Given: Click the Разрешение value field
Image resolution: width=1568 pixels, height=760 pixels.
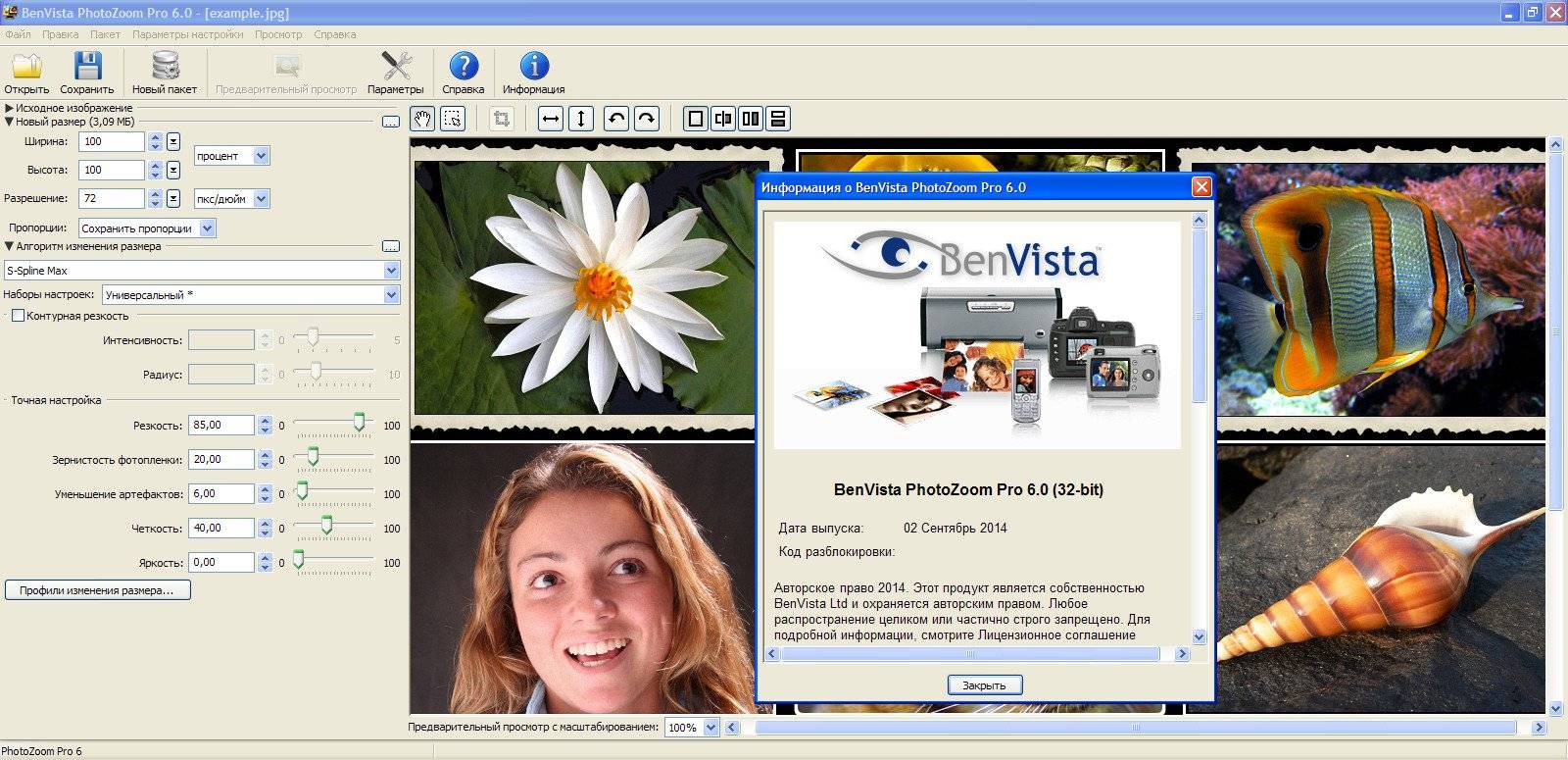Looking at the screenshot, I should tap(112, 198).
